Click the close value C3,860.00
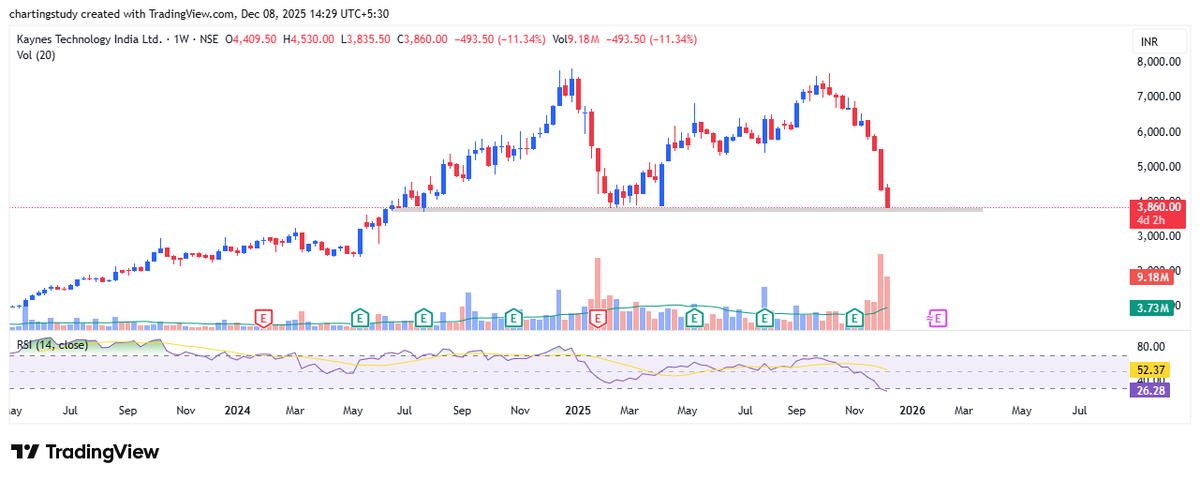 click(x=424, y=39)
